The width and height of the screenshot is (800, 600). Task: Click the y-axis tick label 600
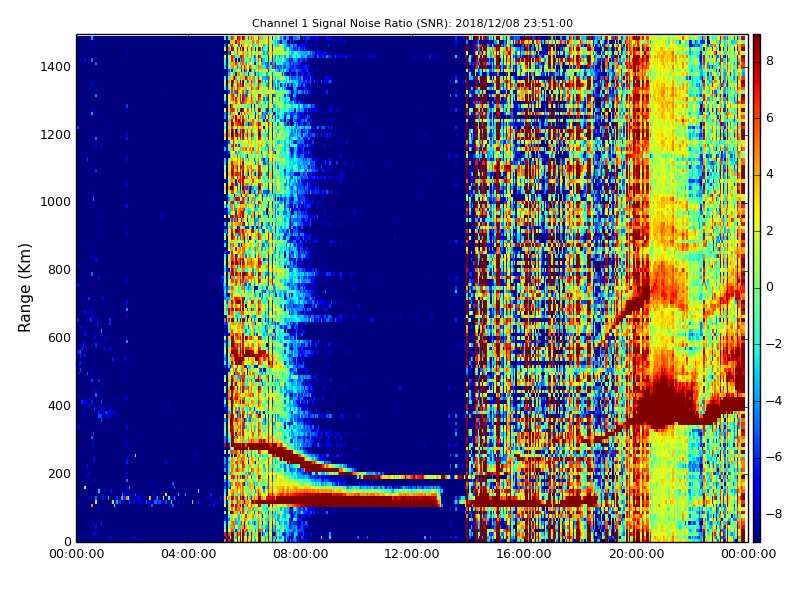59,338
